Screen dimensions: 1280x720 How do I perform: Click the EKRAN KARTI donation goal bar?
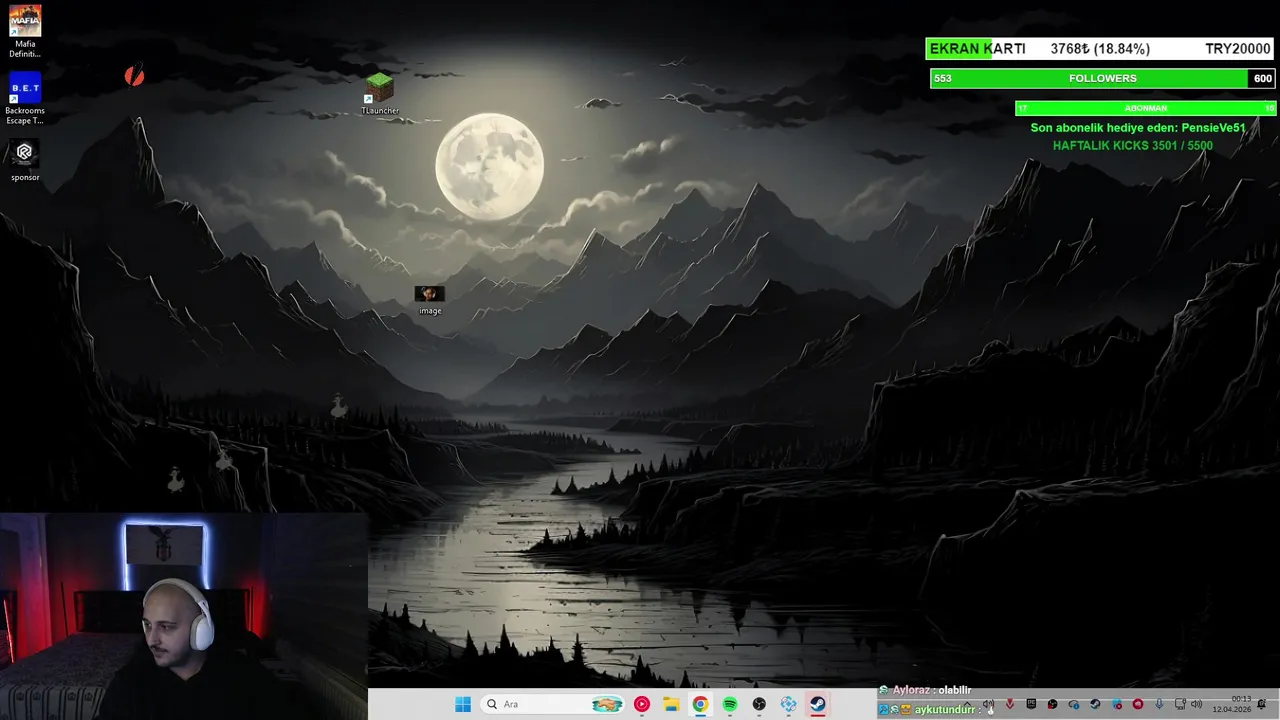pyautogui.click(x=1100, y=49)
